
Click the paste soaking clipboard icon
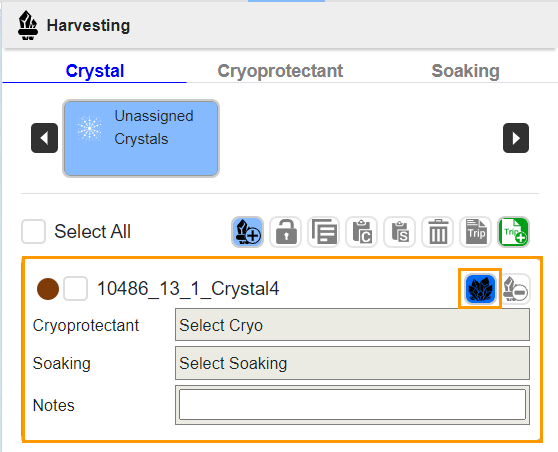pyautogui.click(x=400, y=232)
